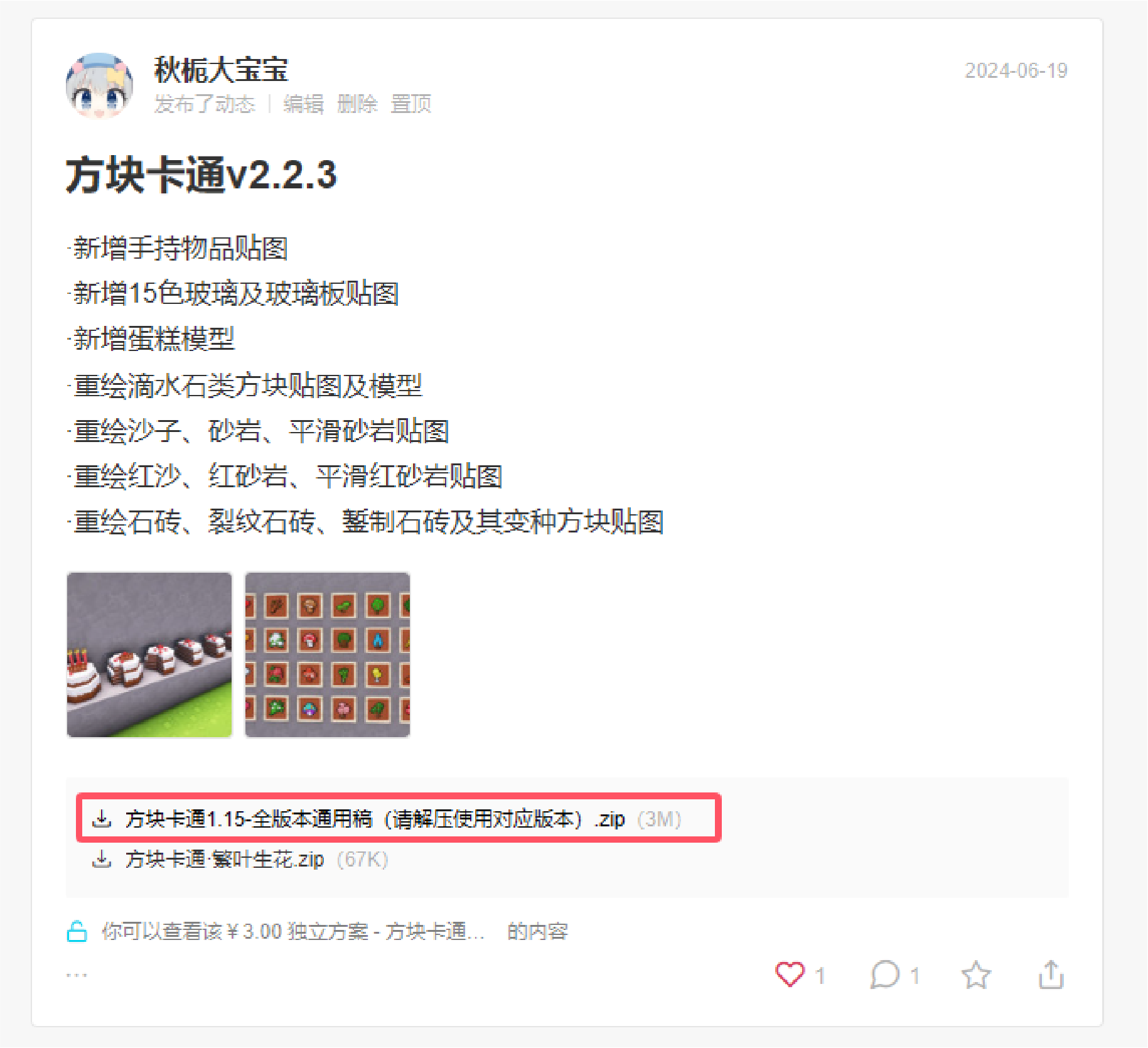The height and width of the screenshot is (1048, 1148).
Task: Open the item frames screenshot thumbnail
Action: 327,654
